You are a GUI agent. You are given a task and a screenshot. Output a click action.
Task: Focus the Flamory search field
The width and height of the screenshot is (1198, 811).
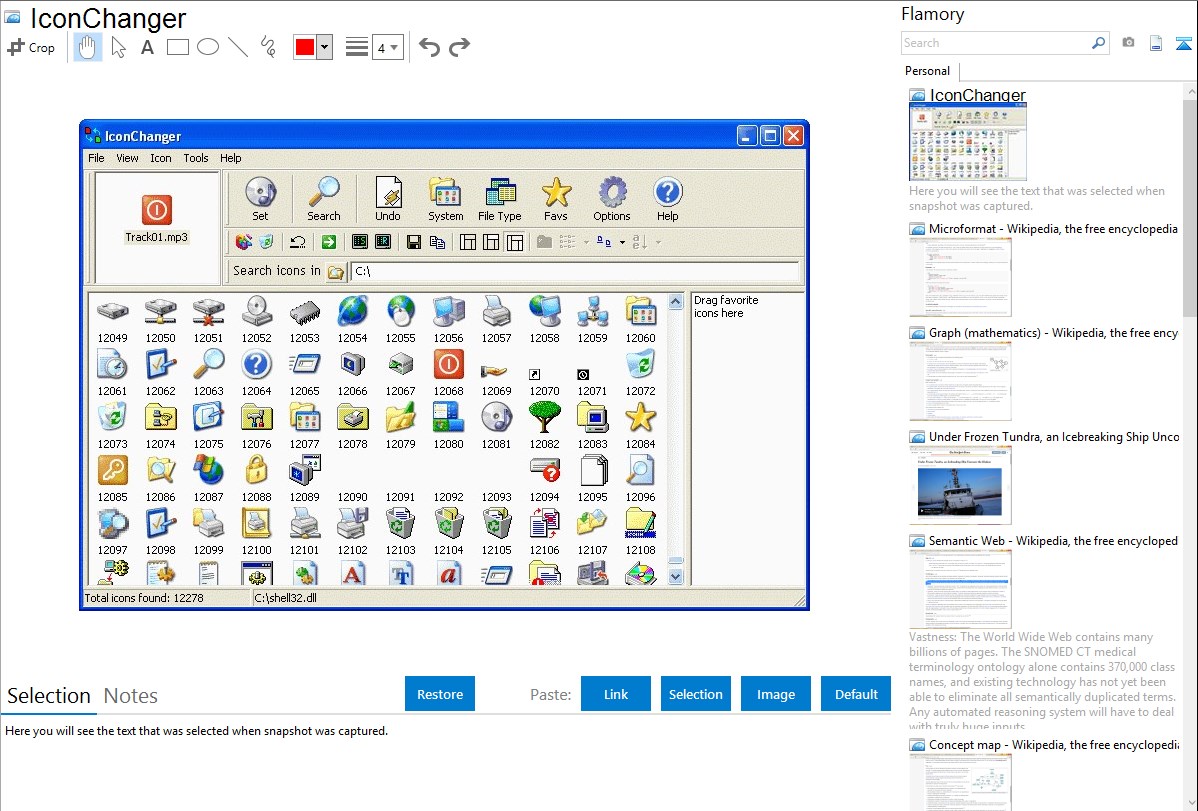(x=996, y=43)
